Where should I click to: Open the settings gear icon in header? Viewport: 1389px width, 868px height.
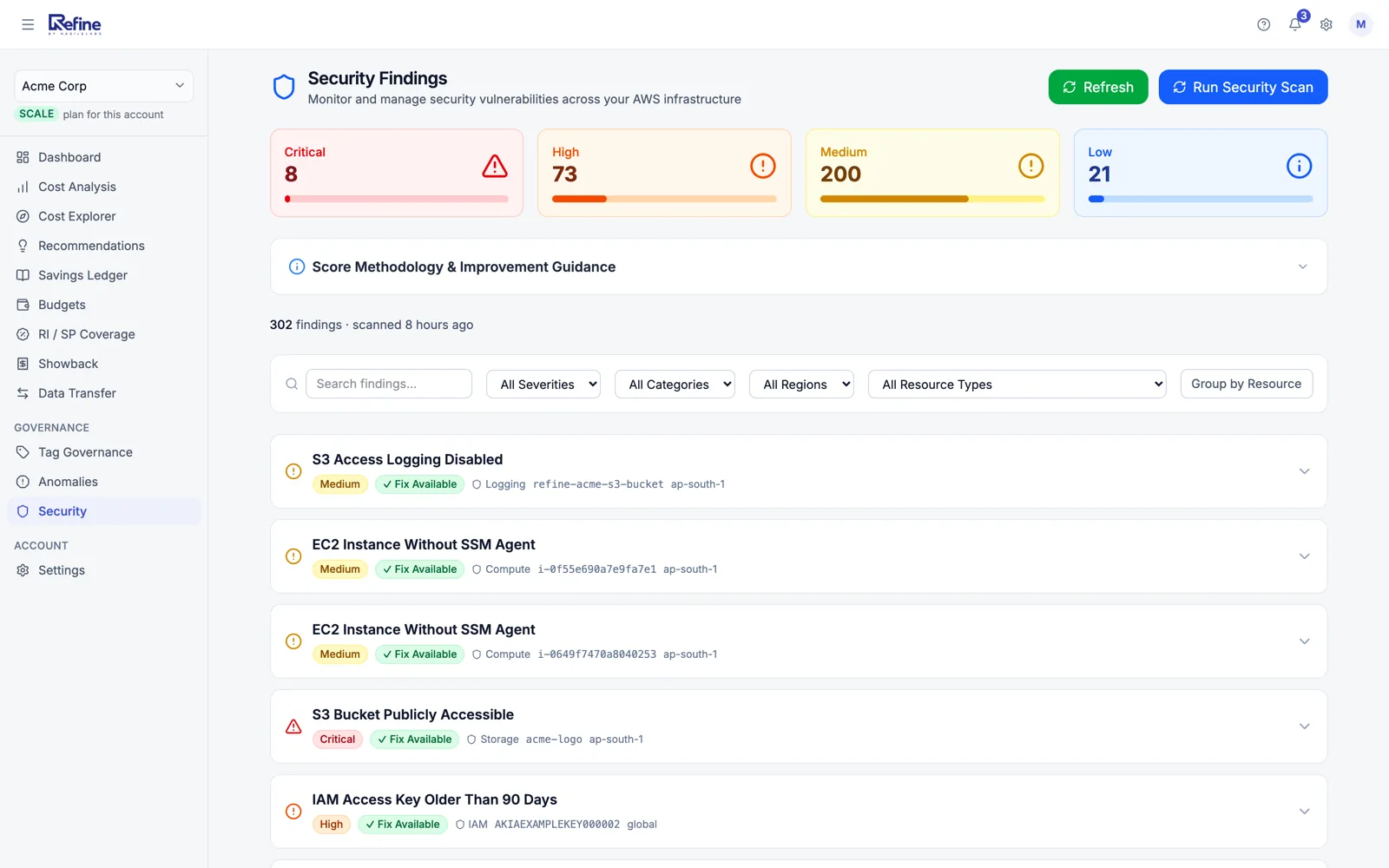click(1326, 24)
